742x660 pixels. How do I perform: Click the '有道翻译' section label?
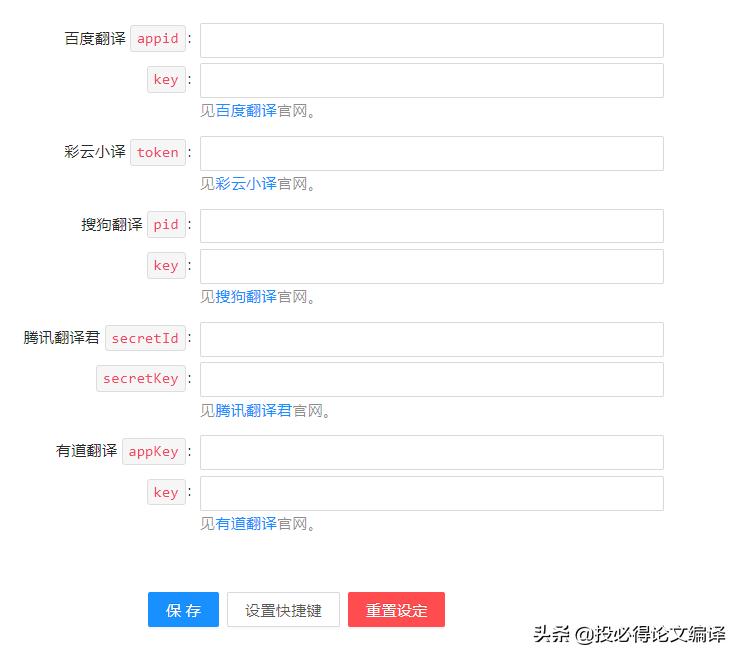(86, 451)
